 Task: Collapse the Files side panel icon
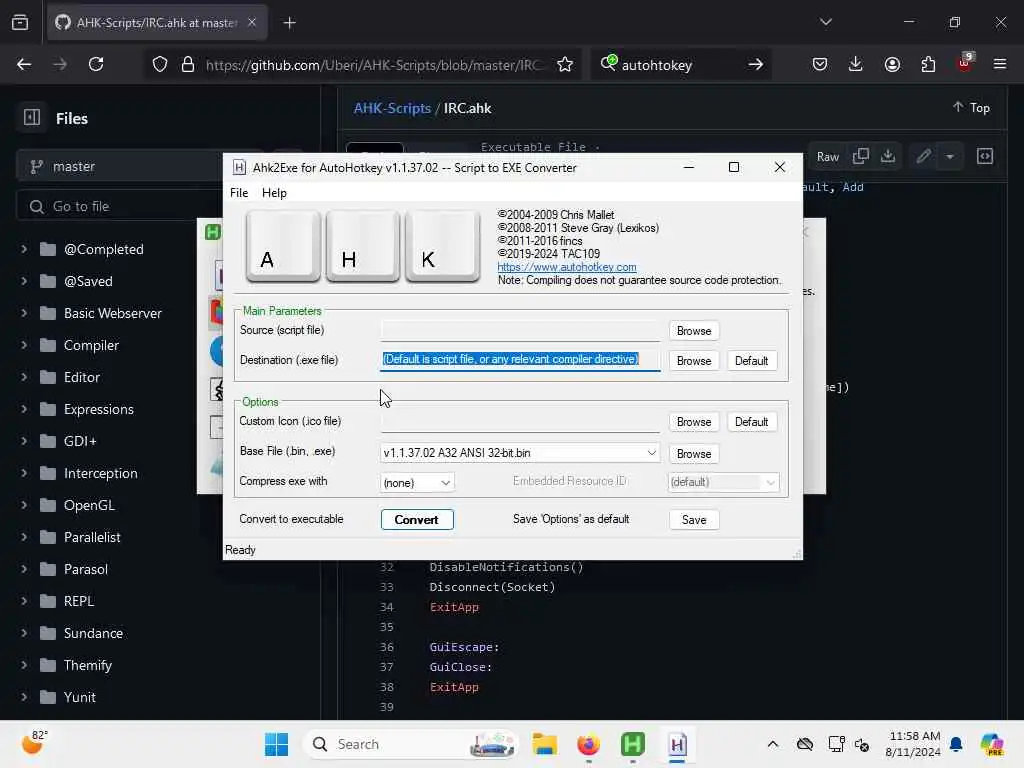click(x=31, y=118)
